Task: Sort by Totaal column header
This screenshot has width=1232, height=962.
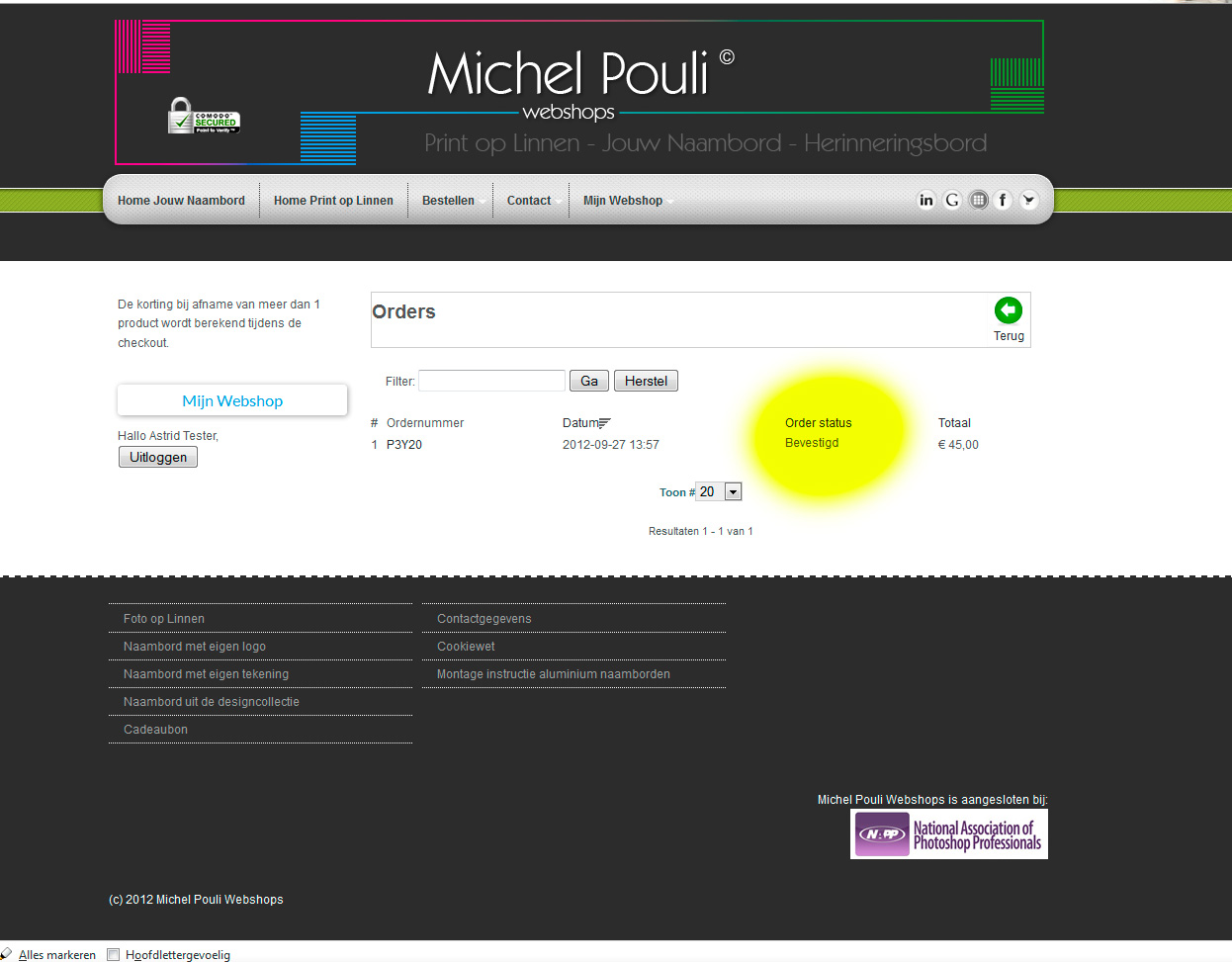Action: 954,423
